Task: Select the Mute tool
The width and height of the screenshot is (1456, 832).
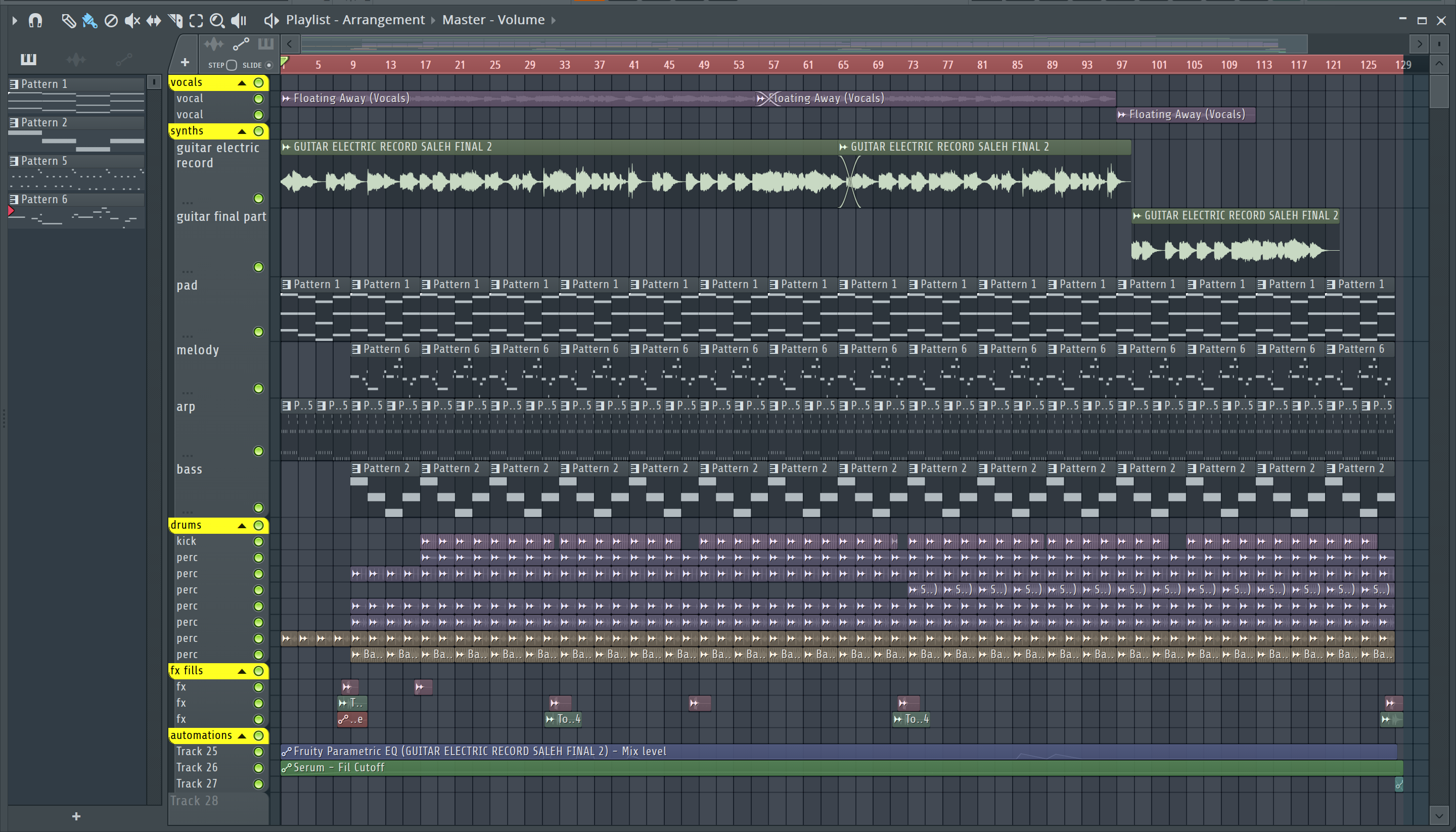Action: click(x=132, y=21)
